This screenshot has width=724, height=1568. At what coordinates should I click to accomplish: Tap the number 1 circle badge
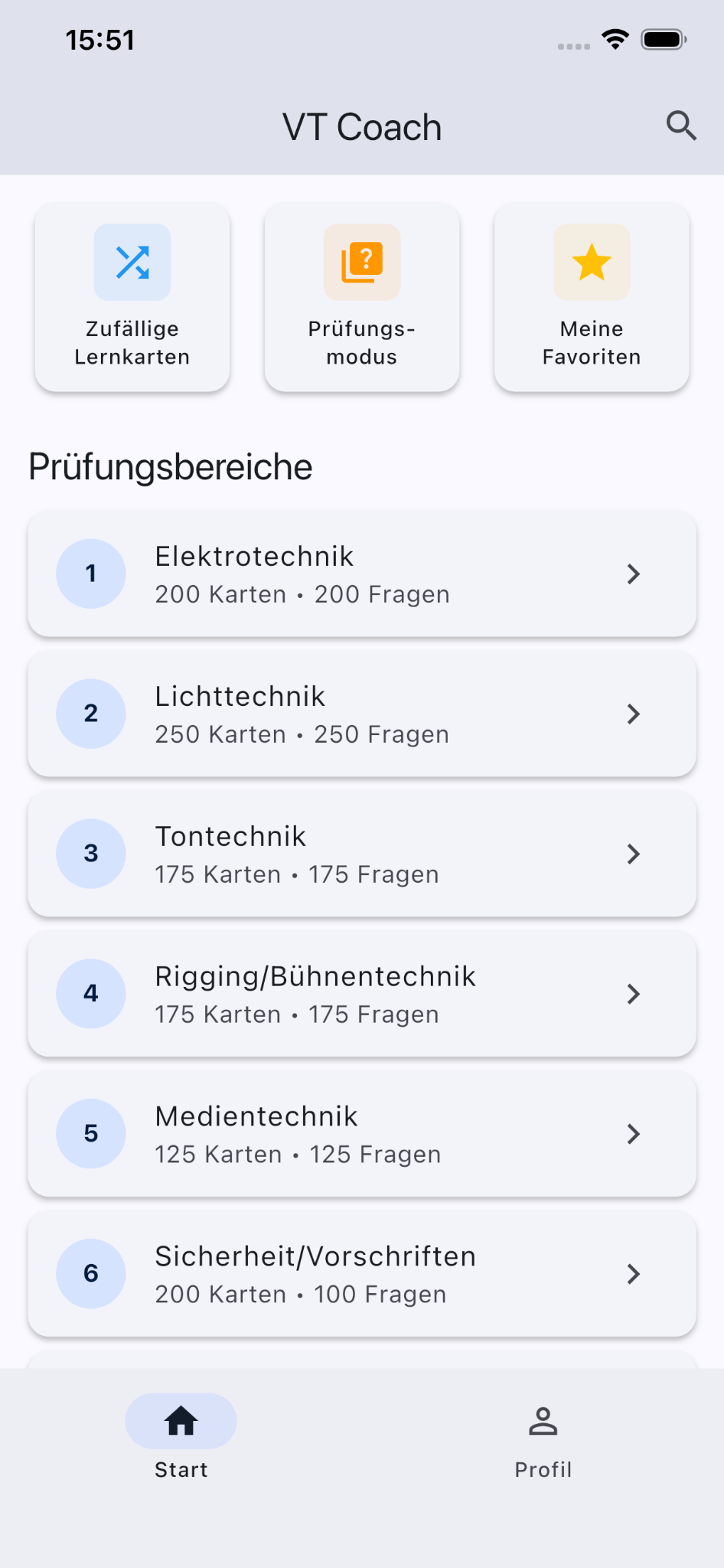pos(91,573)
